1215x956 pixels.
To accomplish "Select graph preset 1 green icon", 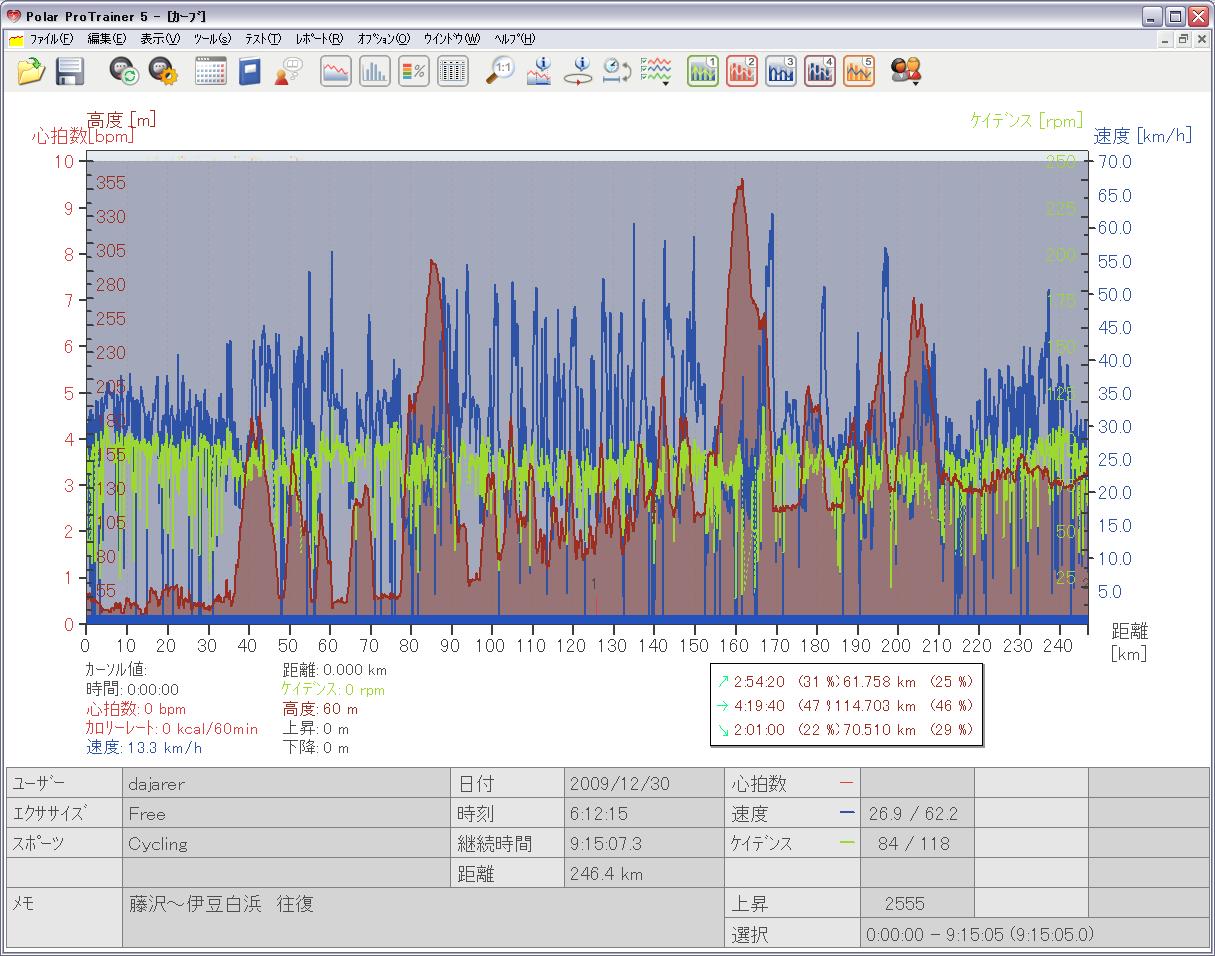I will 703,71.
